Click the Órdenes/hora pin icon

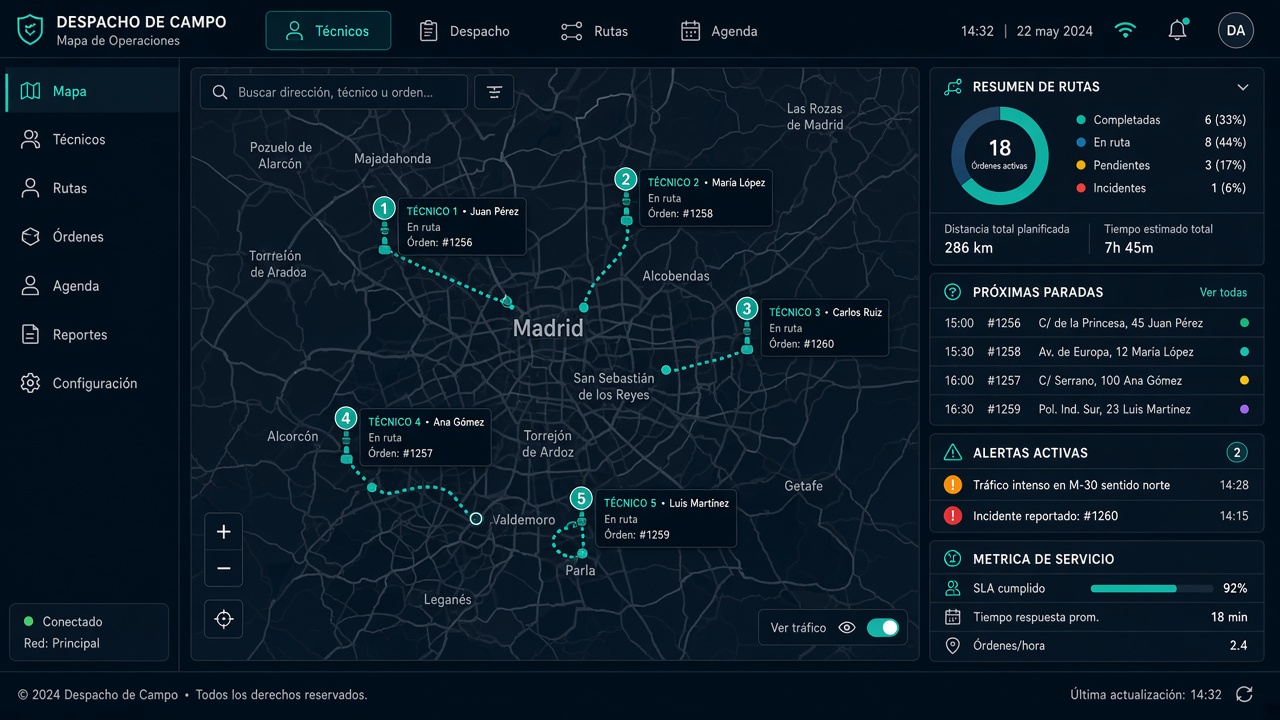[x=953, y=646]
